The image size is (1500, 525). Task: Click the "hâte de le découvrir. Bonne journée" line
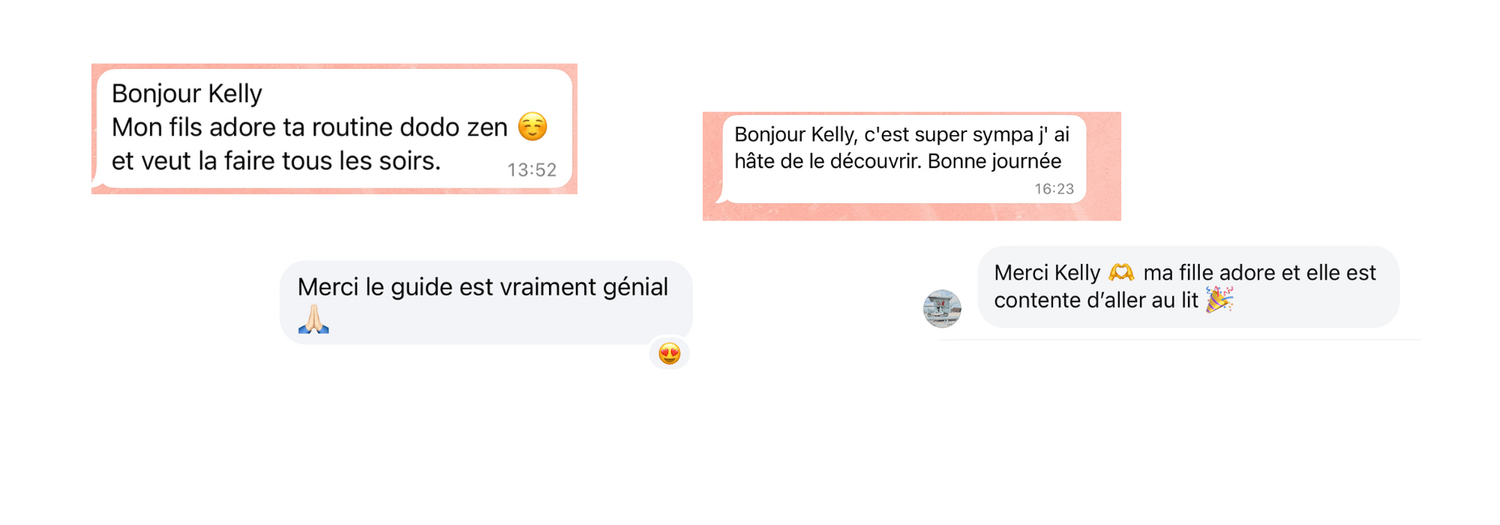(897, 161)
